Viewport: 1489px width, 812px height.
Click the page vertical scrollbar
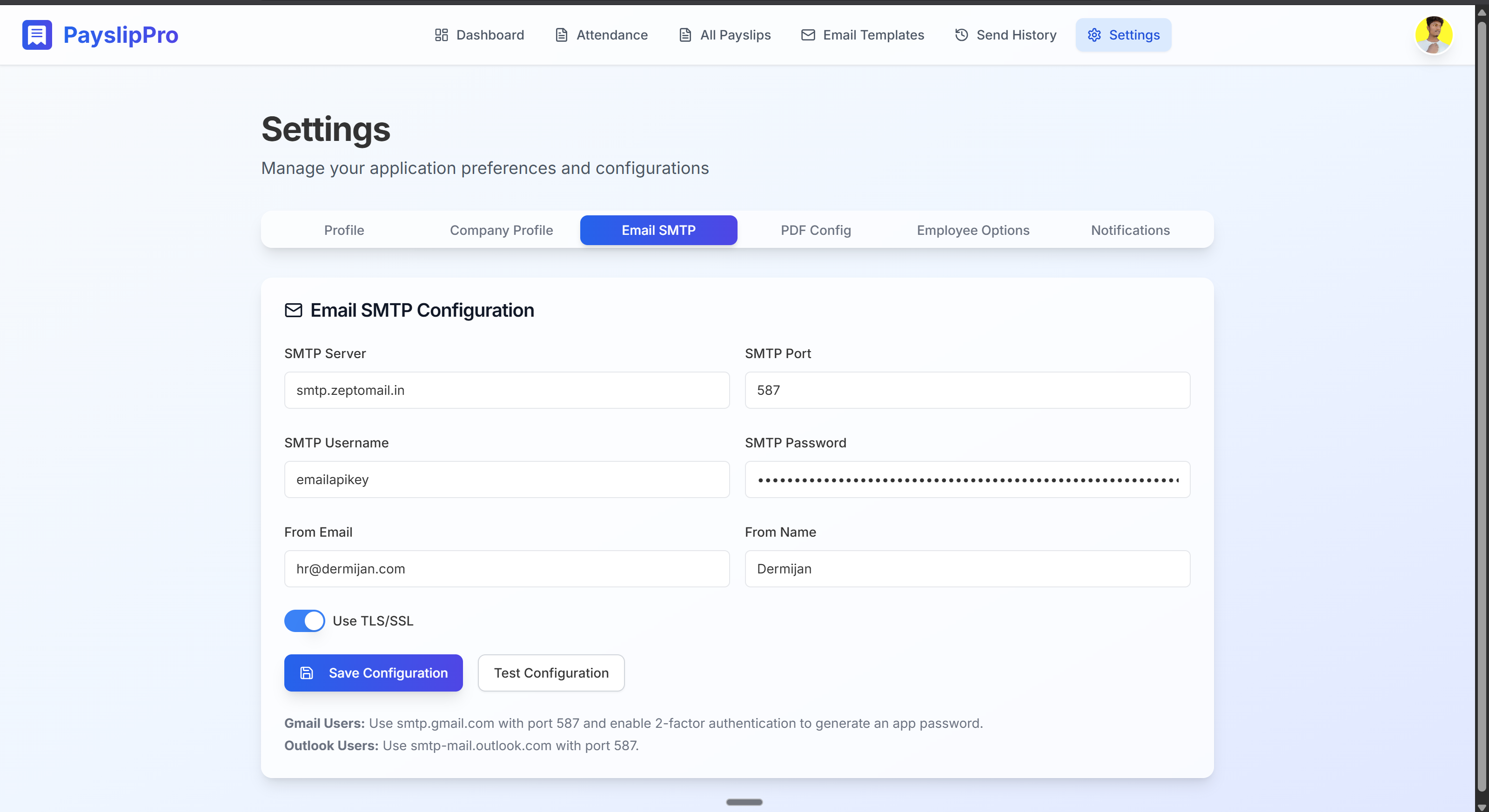point(1482,404)
